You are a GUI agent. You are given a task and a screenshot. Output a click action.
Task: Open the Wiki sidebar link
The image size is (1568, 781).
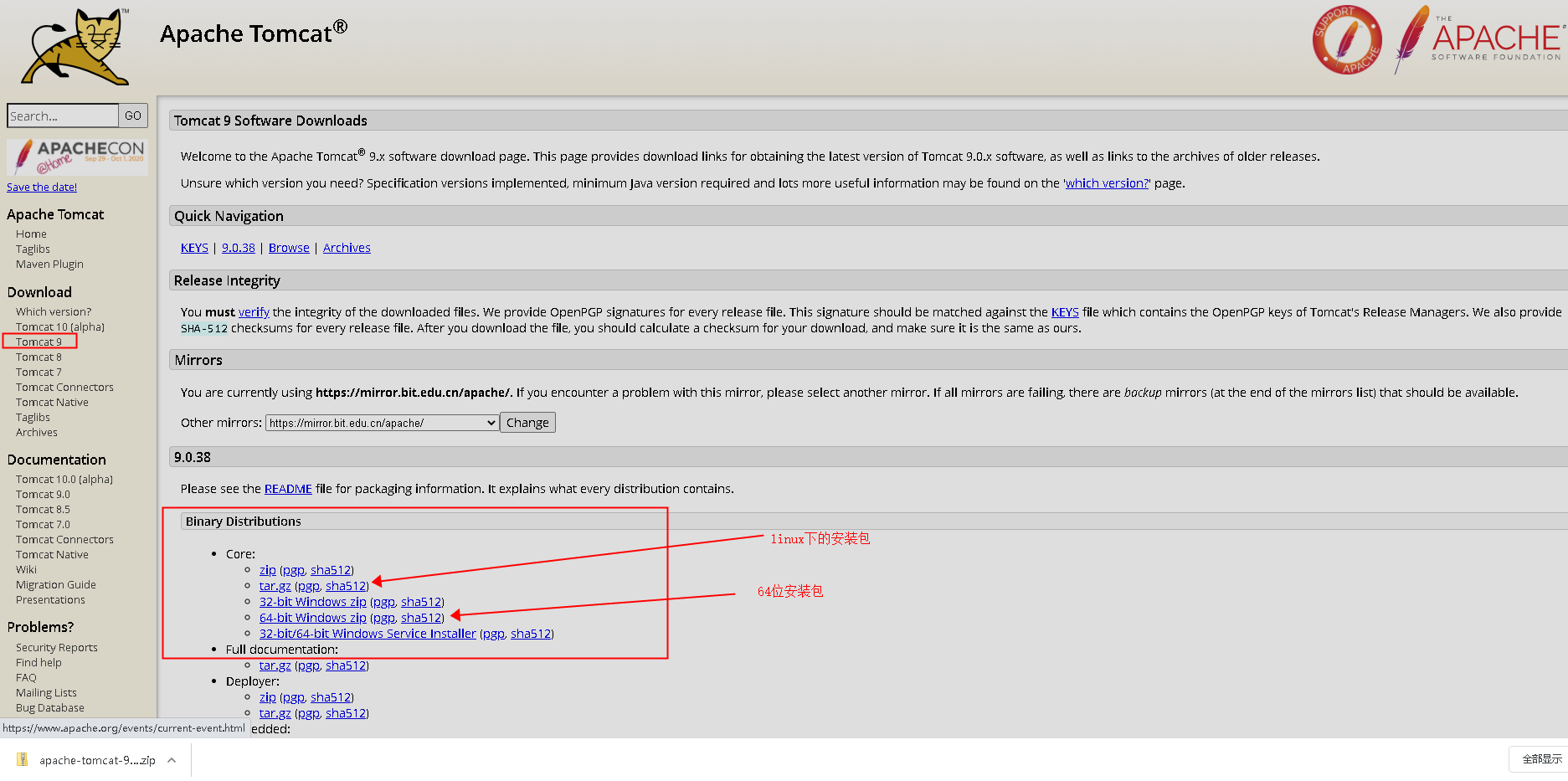point(26,570)
